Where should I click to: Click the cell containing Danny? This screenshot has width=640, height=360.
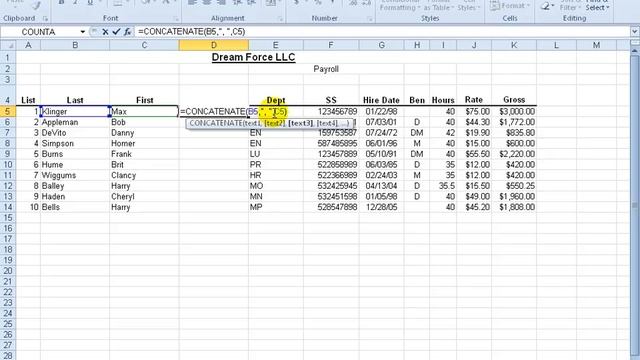click(144, 133)
